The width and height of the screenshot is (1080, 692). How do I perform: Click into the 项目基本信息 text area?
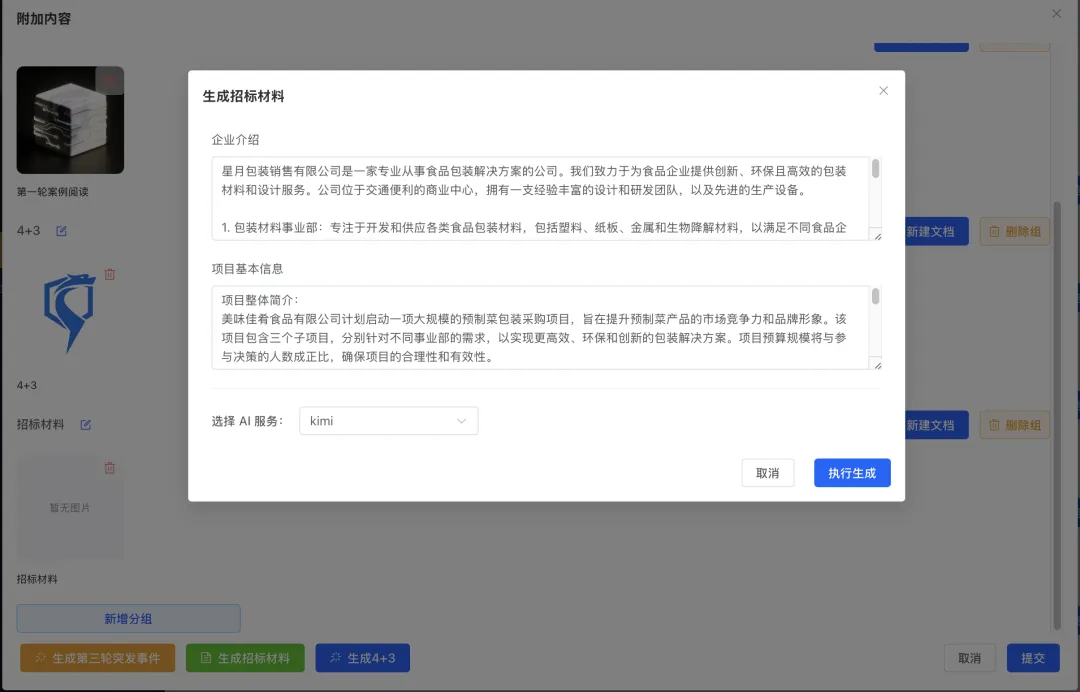pos(541,328)
